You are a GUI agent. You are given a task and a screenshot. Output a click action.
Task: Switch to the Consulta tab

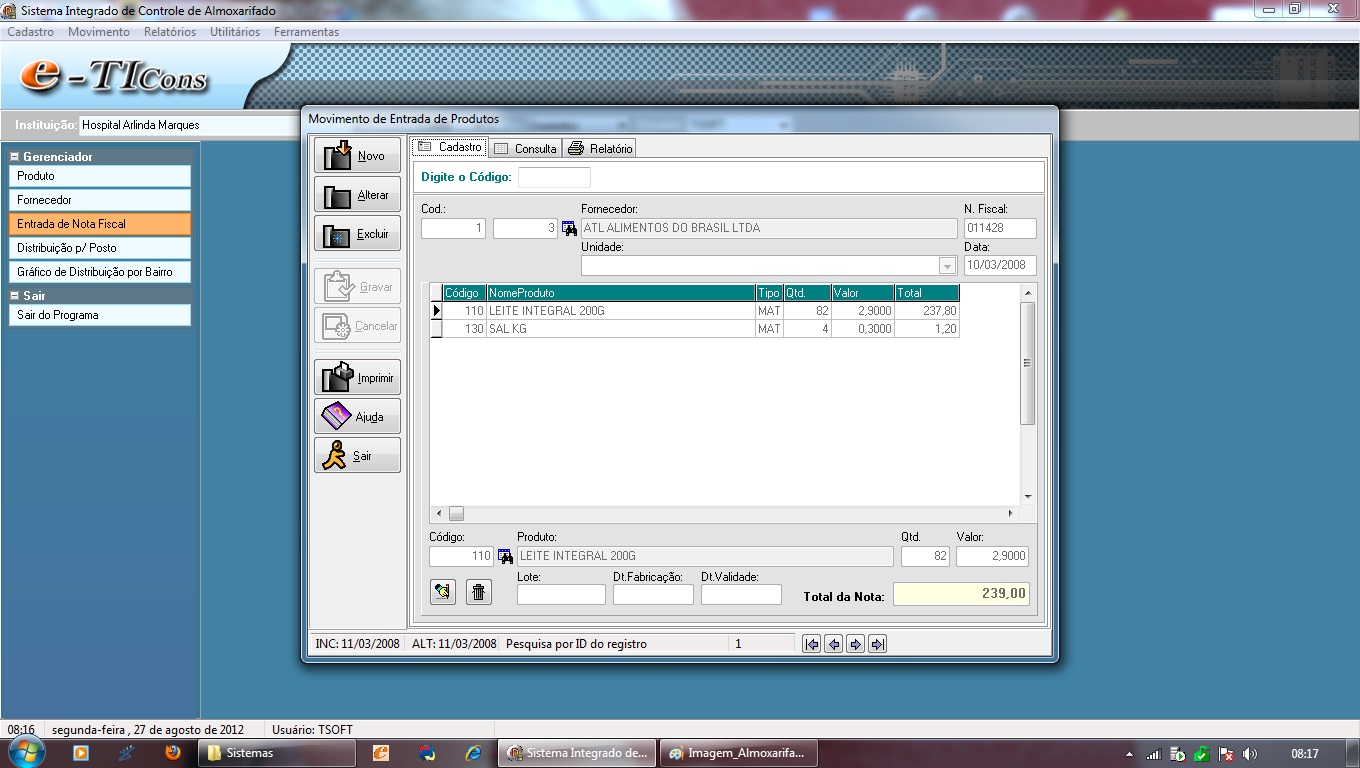tap(525, 148)
